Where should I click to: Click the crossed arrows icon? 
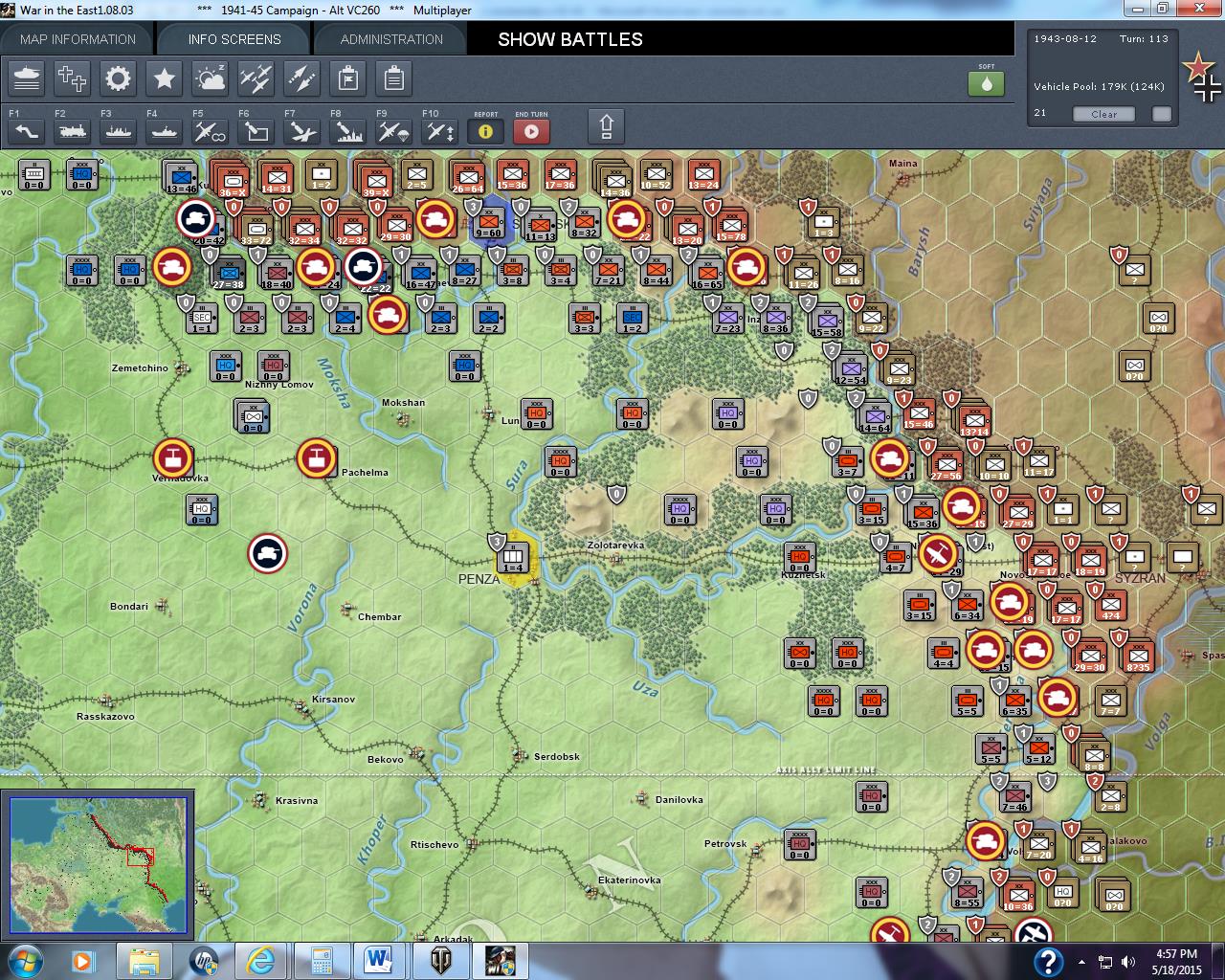[x=301, y=78]
